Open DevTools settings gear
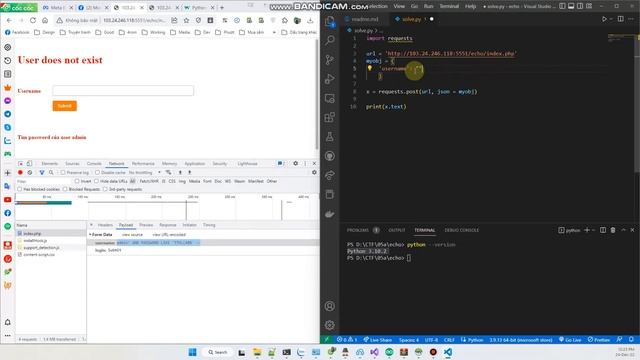 pos(296,163)
